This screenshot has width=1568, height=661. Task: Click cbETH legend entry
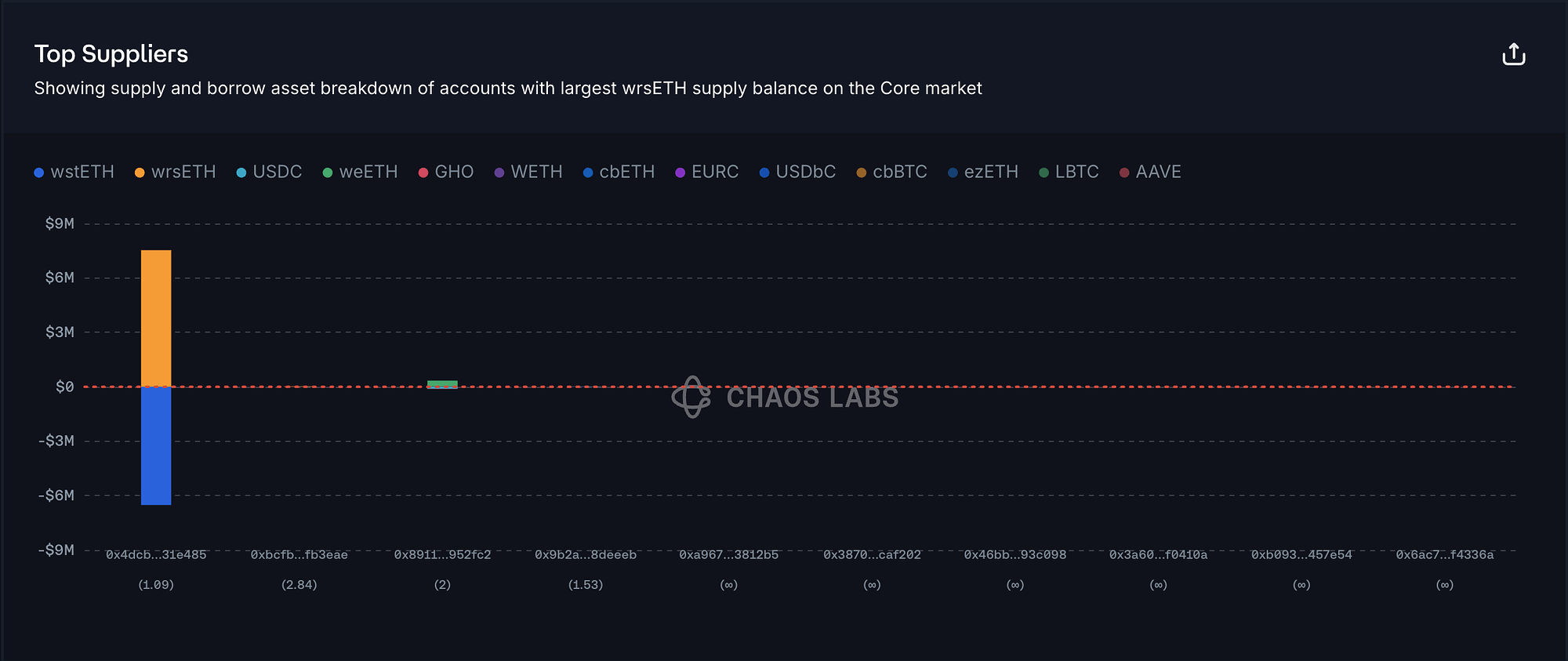point(619,172)
